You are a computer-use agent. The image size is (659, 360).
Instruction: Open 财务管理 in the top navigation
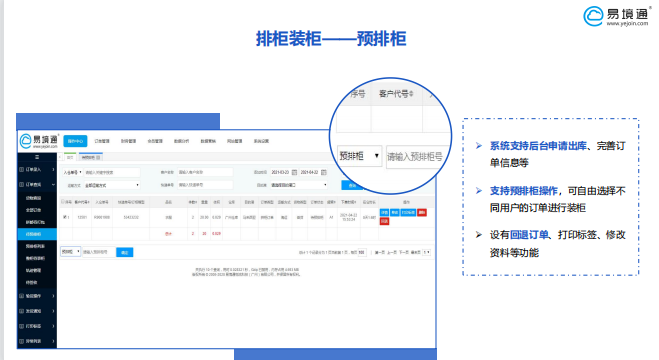(128, 141)
